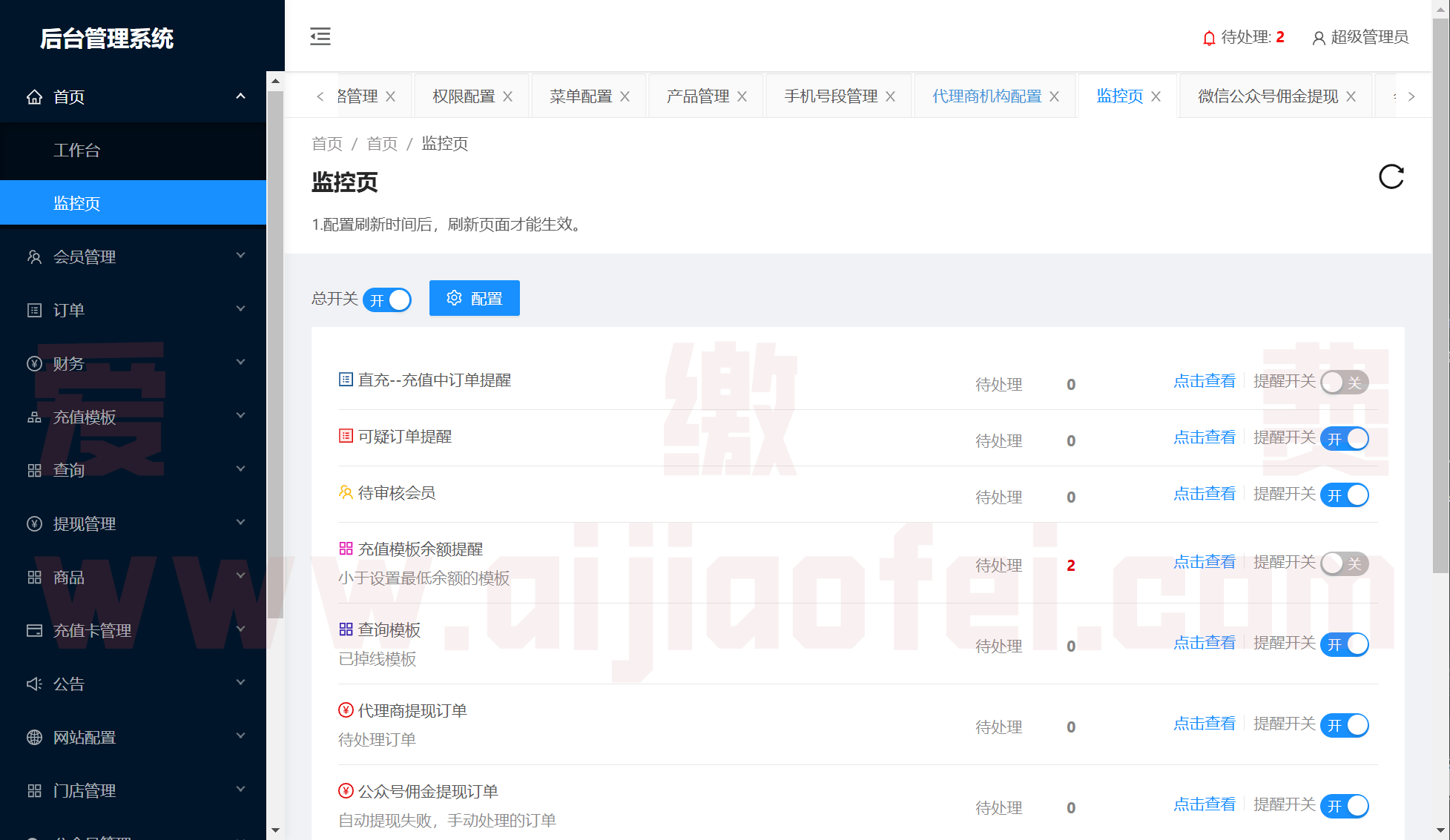The image size is (1450, 840).
Task: Expand the 财务 sidebar menu
Action: click(x=134, y=363)
